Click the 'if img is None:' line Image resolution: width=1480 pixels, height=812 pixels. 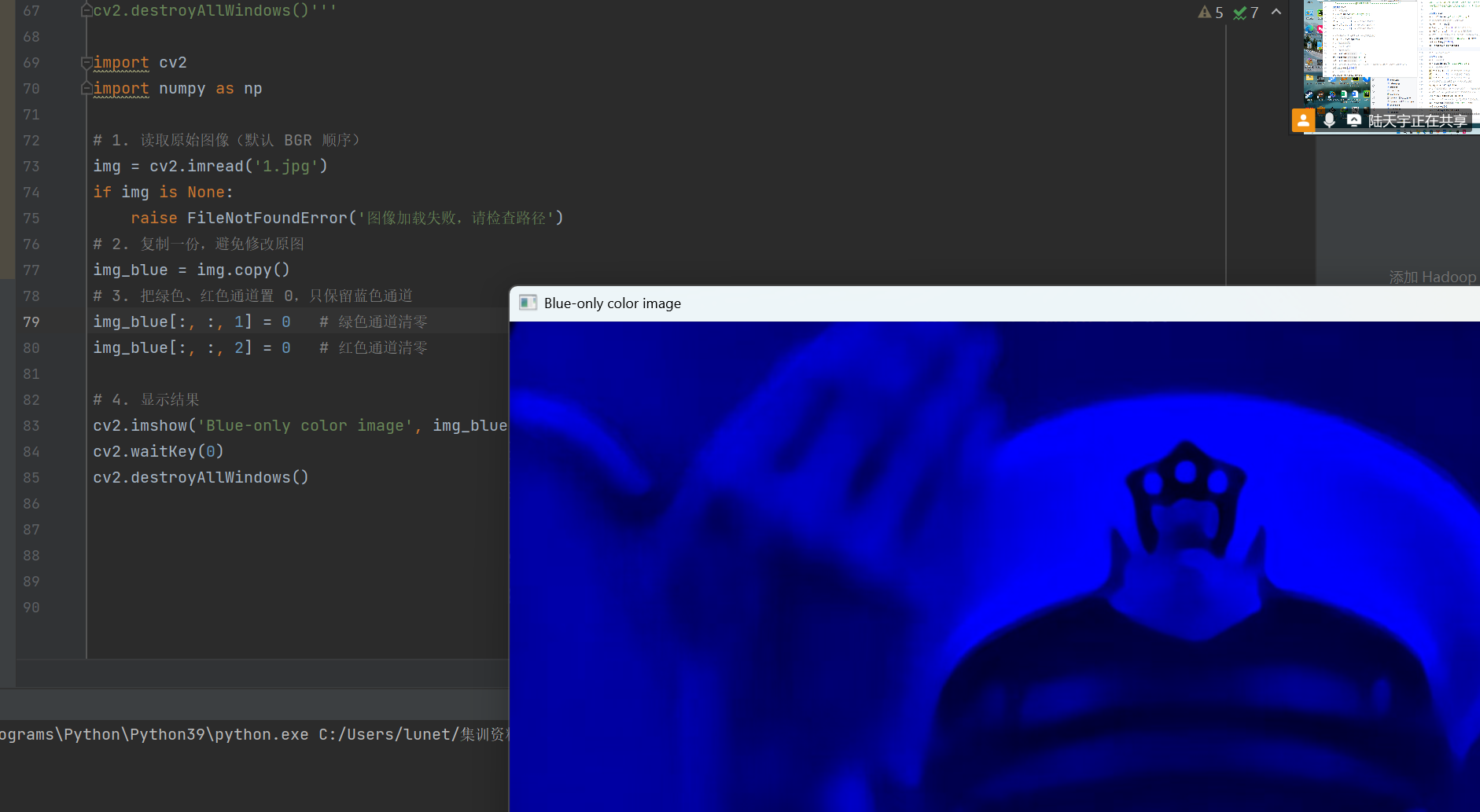[x=163, y=192]
